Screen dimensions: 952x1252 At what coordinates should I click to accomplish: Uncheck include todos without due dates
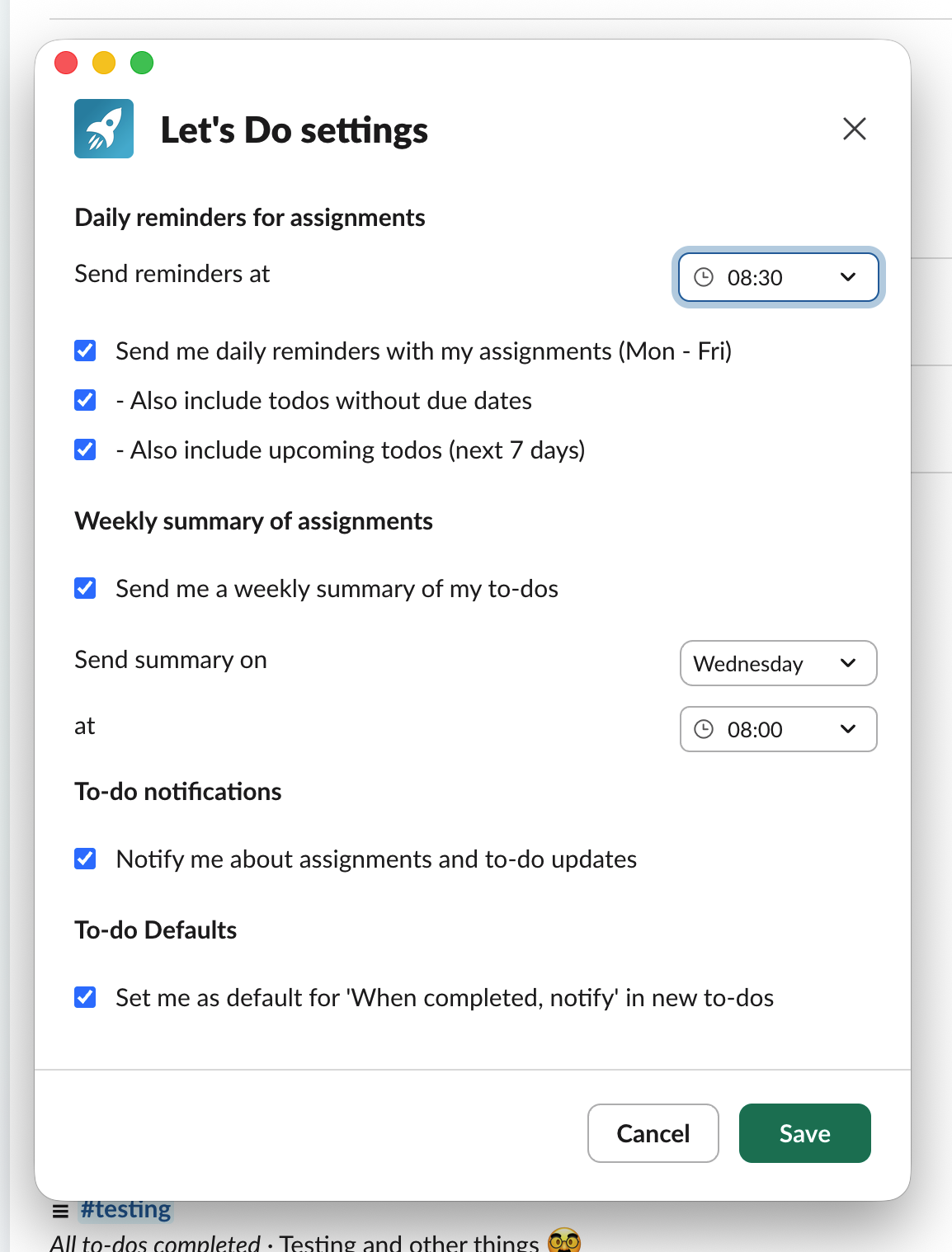(85, 400)
